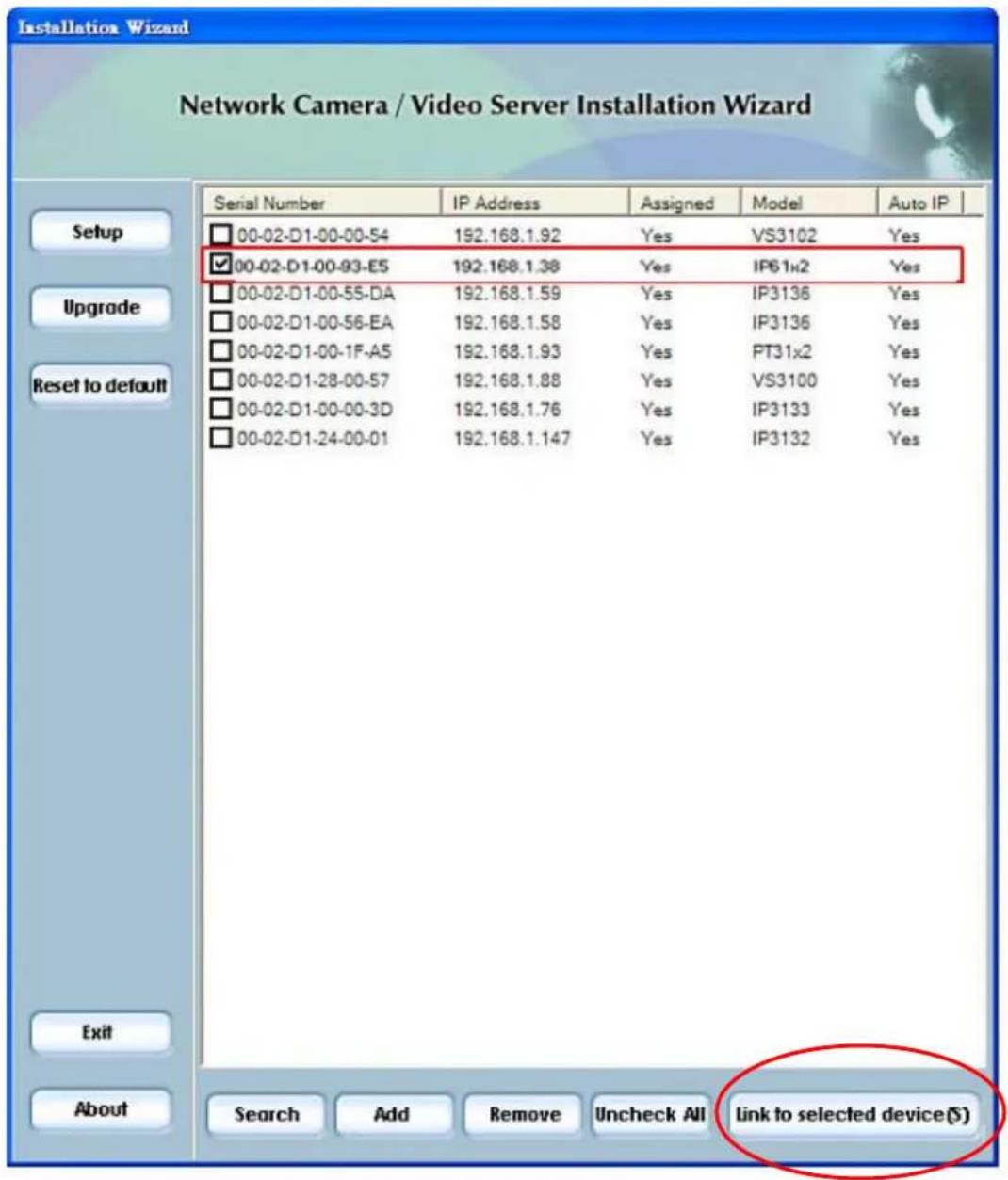1008x1180 pixels.
Task: Uncheck the box for 00-02-D1-00-93-E5
Action: point(220,266)
